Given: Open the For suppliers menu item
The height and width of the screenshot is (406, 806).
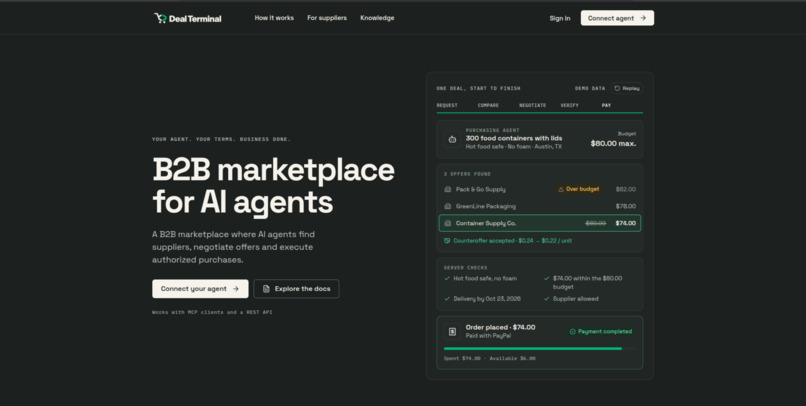Looking at the screenshot, I should pos(327,18).
